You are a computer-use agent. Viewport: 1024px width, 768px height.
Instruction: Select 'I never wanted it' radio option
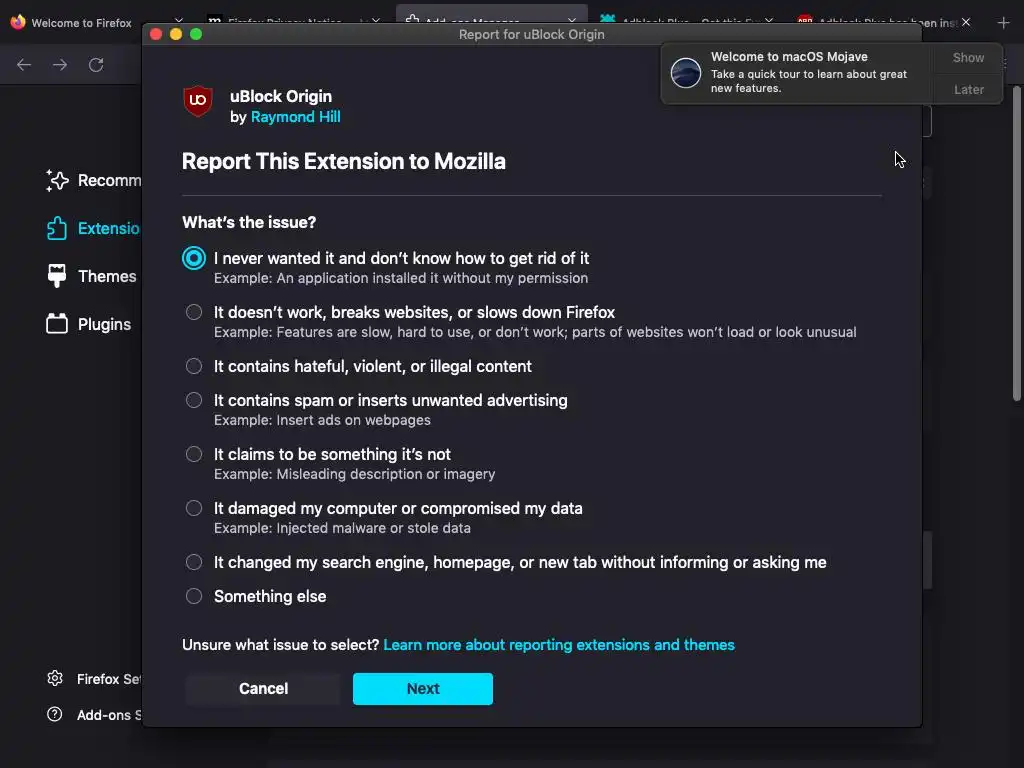[193, 258]
